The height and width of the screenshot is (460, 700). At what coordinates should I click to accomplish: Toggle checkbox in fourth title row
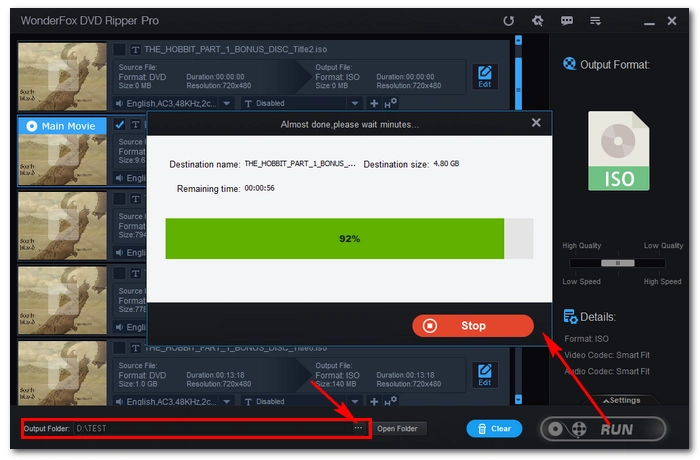point(119,273)
